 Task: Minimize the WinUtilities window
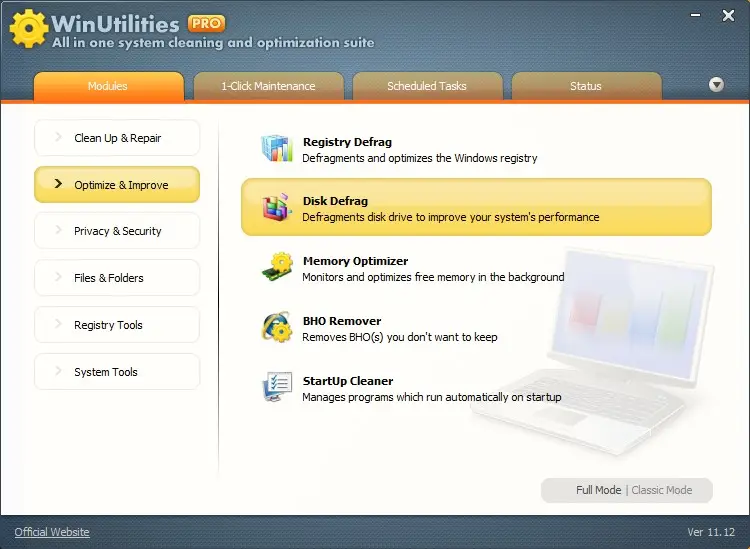click(695, 15)
